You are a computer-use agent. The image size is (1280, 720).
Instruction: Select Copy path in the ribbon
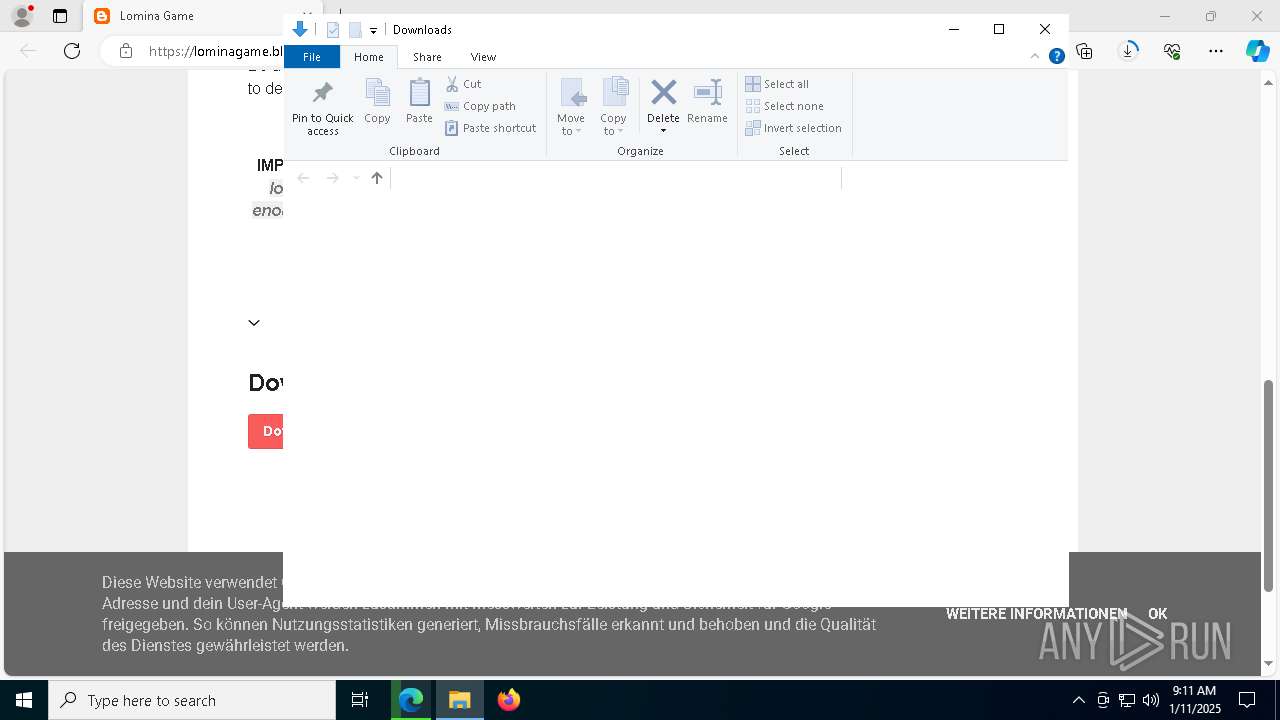480,106
